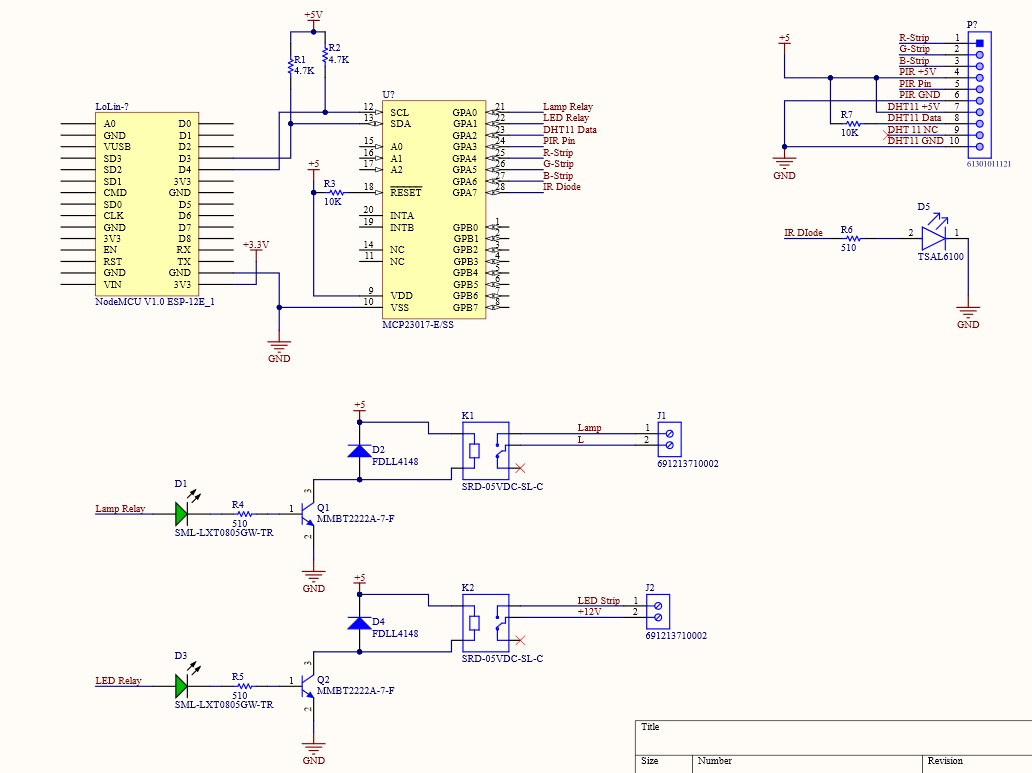The width and height of the screenshot is (1032, 773).
Task: Select the IR LED symbol D5
Action: pyautogui.click(x=933, y=238)
